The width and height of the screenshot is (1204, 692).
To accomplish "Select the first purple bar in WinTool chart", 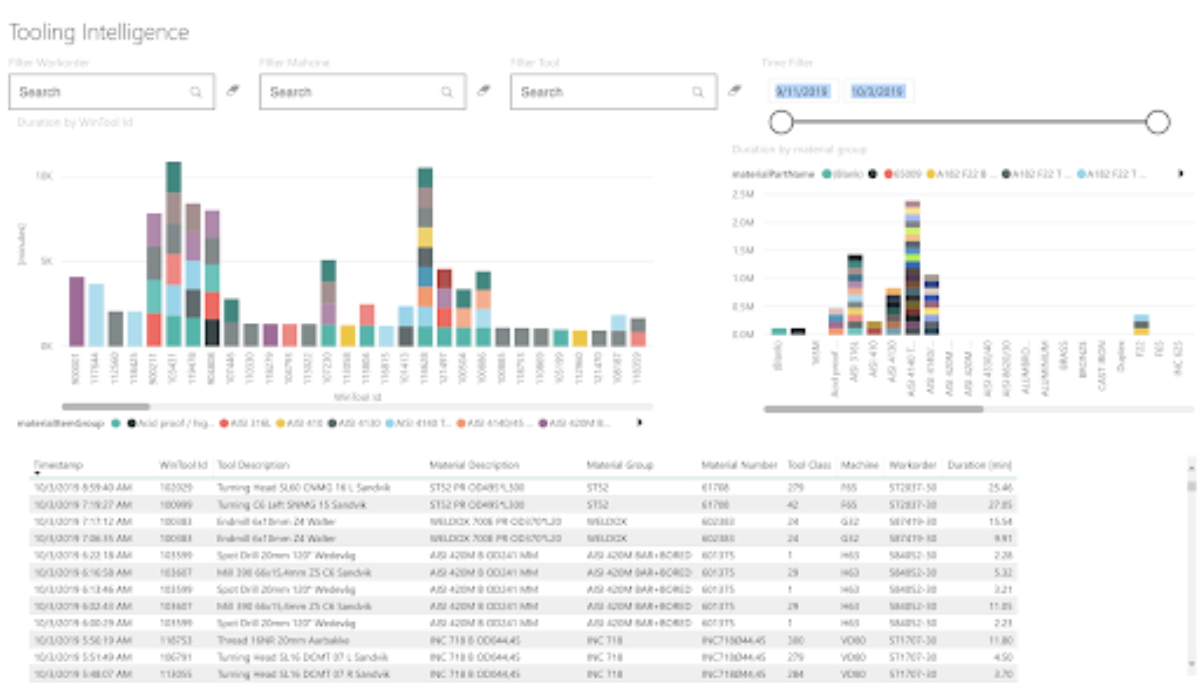I will point(77,311).
